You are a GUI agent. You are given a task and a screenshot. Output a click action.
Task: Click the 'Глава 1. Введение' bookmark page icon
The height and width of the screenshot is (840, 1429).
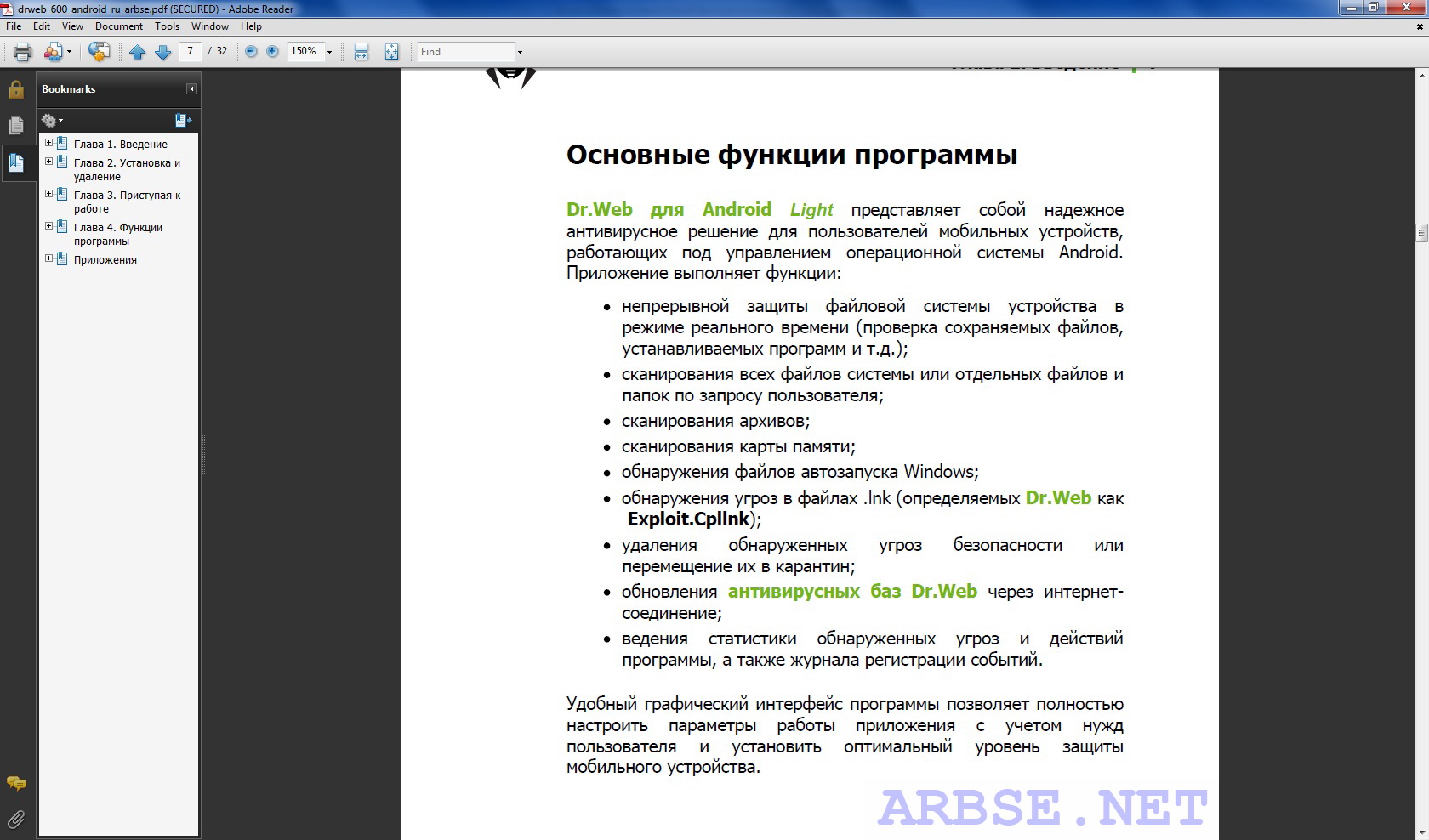(x=62, y=144)
